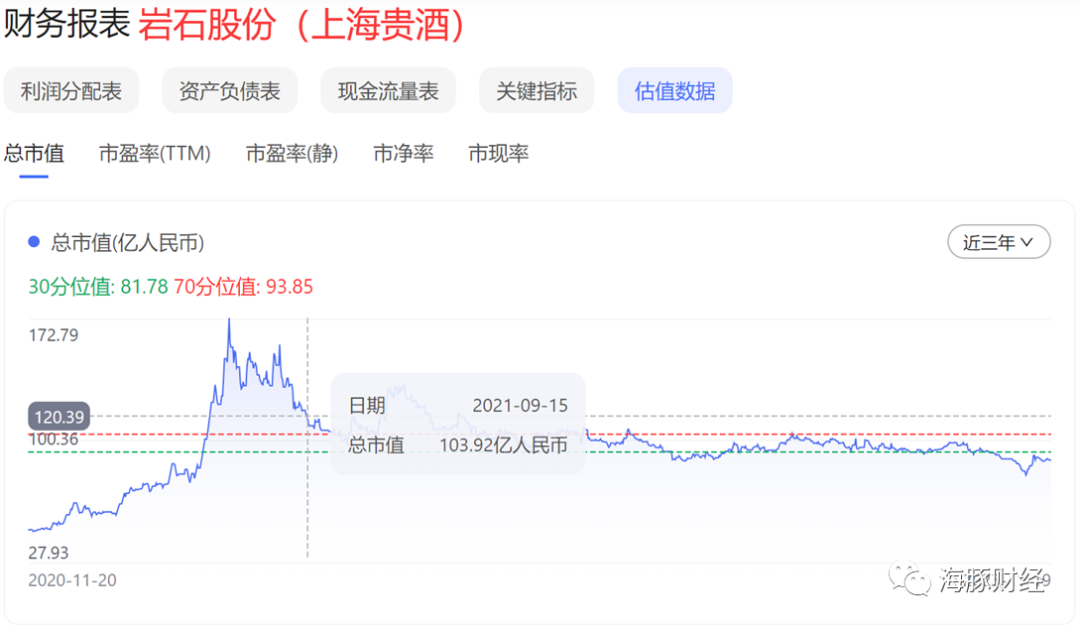Switch to 市盈率(静) sub-tab
This screenshot has height=628, width=1080.
click(x=292, y=153)
